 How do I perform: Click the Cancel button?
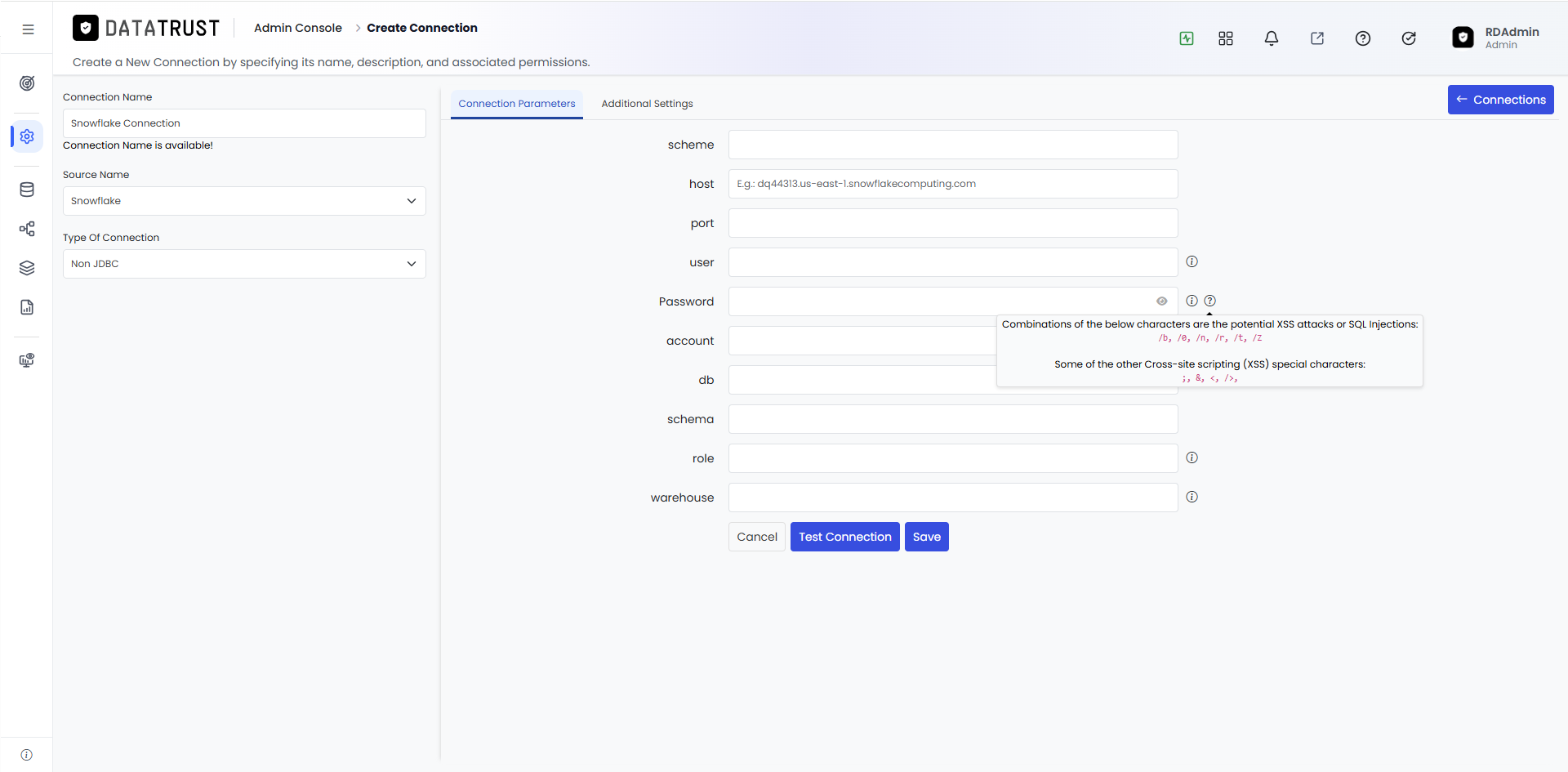[757, 537]
